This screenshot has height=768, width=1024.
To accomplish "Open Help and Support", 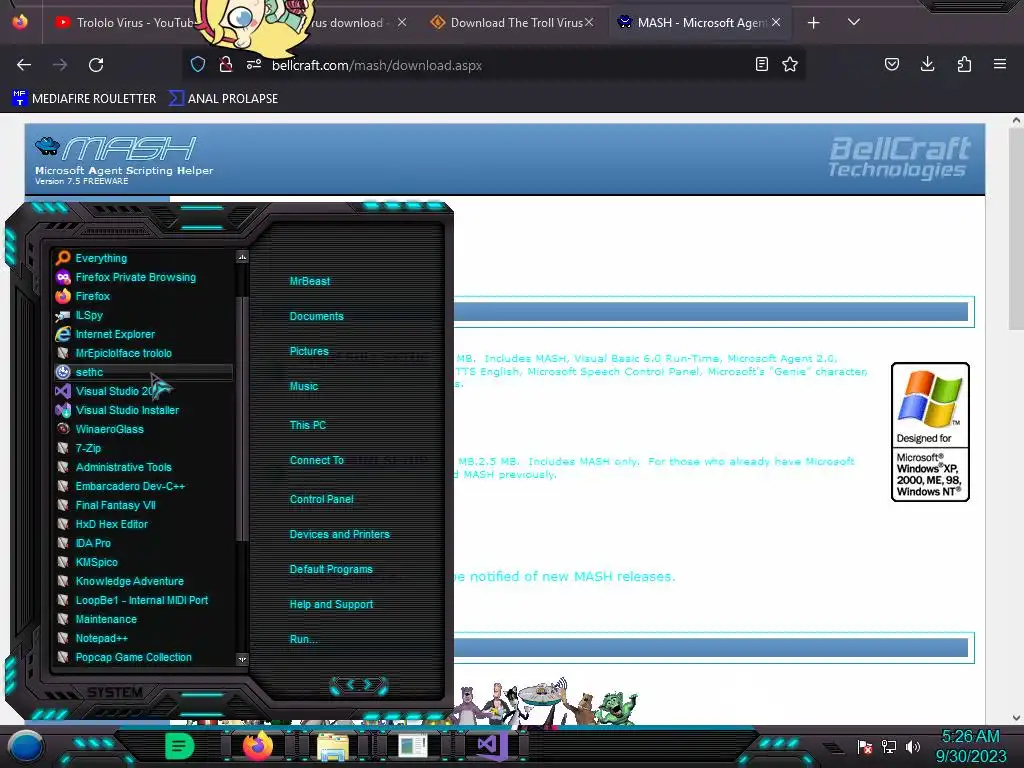I will 331,604.
